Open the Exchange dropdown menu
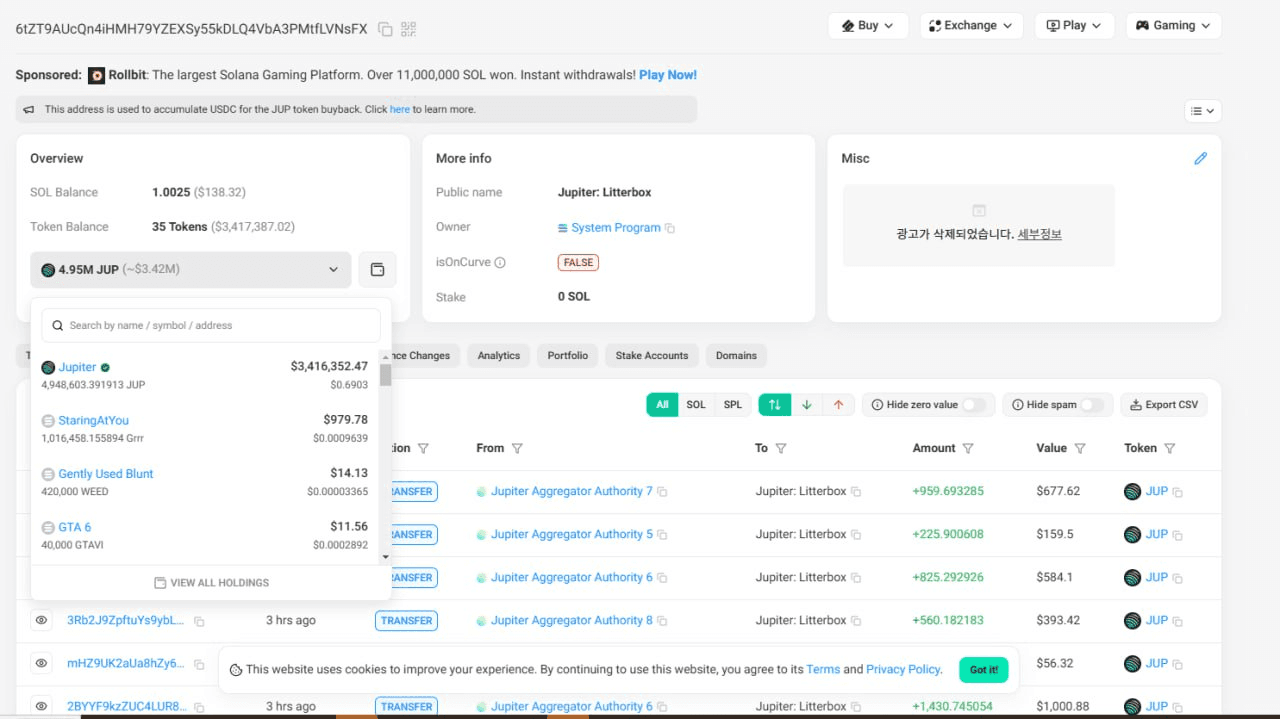This screenshot has width=1280, height=719. [x=971, y=26]
